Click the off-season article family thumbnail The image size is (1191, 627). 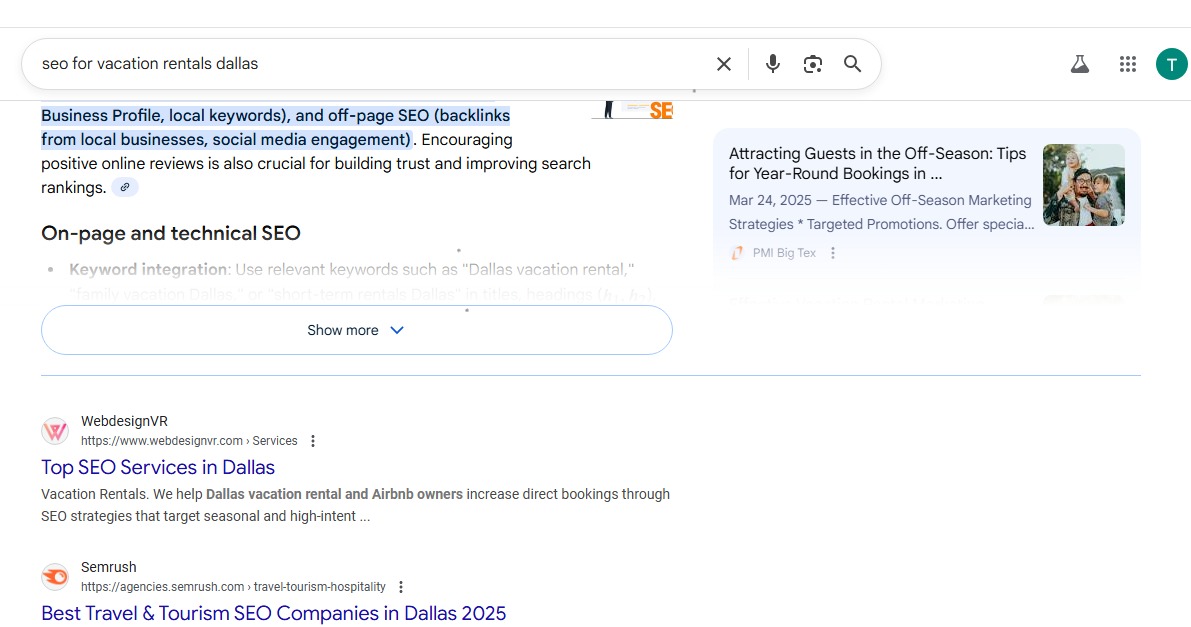click(1083, 185)
